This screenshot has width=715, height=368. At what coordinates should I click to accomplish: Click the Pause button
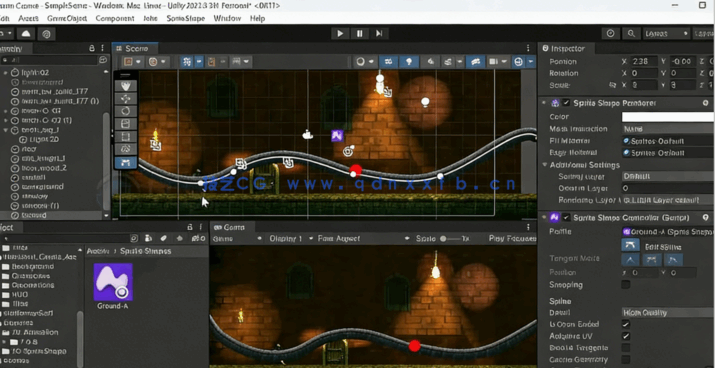[x=359, y=33]
